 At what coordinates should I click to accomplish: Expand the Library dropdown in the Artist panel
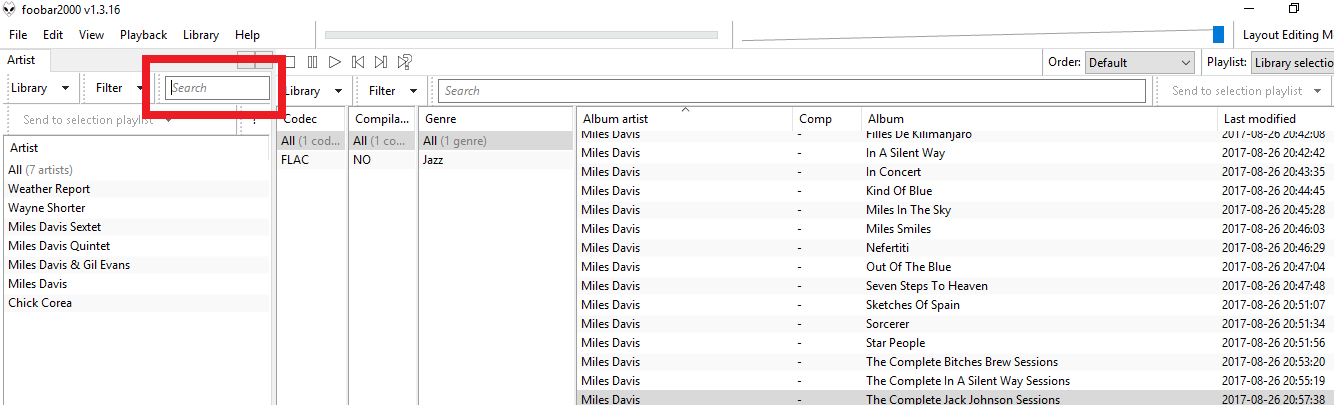pos(40,88)
